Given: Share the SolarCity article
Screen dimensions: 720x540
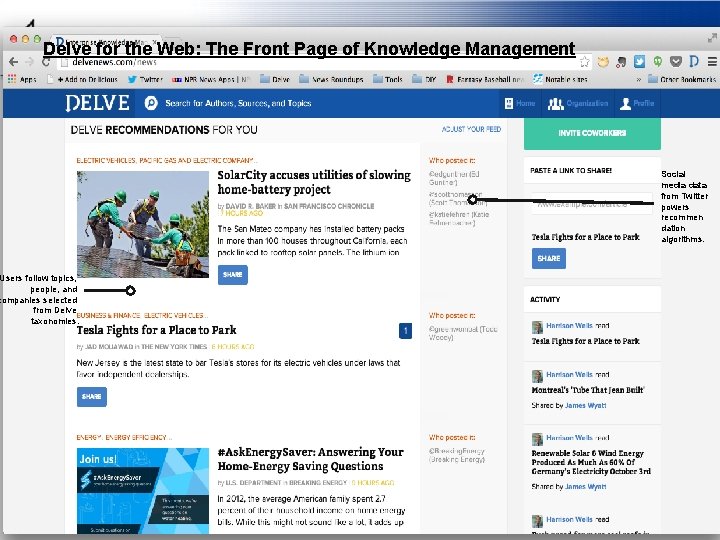Looking at the screenshot, I should (232, 275).
